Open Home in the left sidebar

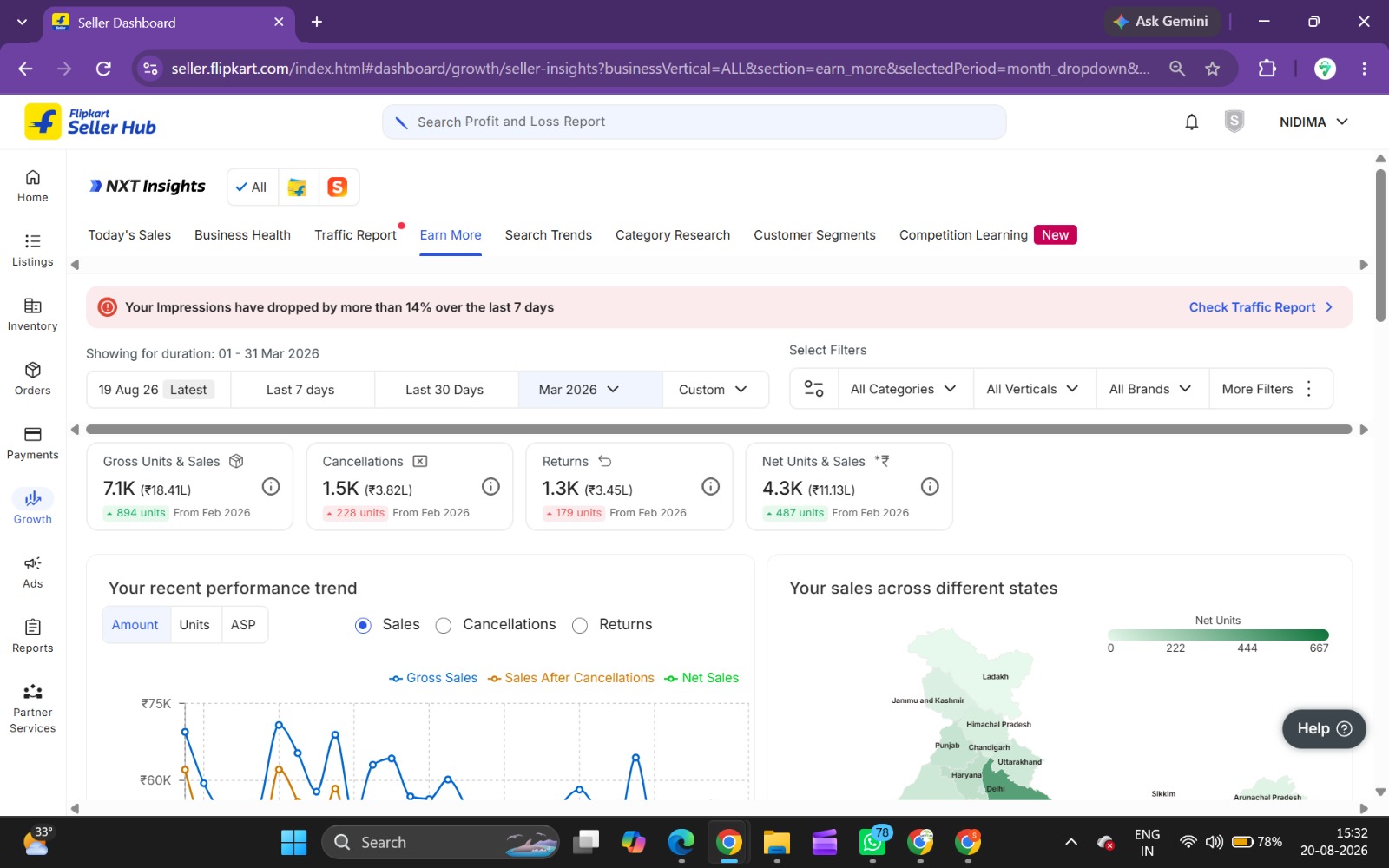33,186
